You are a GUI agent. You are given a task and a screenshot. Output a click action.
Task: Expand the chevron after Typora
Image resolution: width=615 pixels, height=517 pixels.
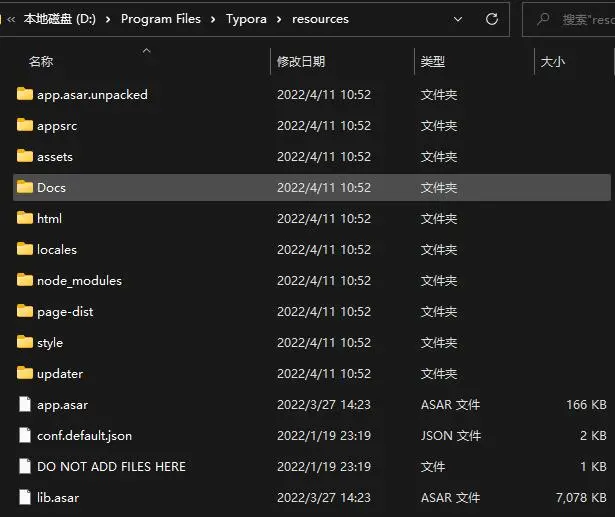279,19
